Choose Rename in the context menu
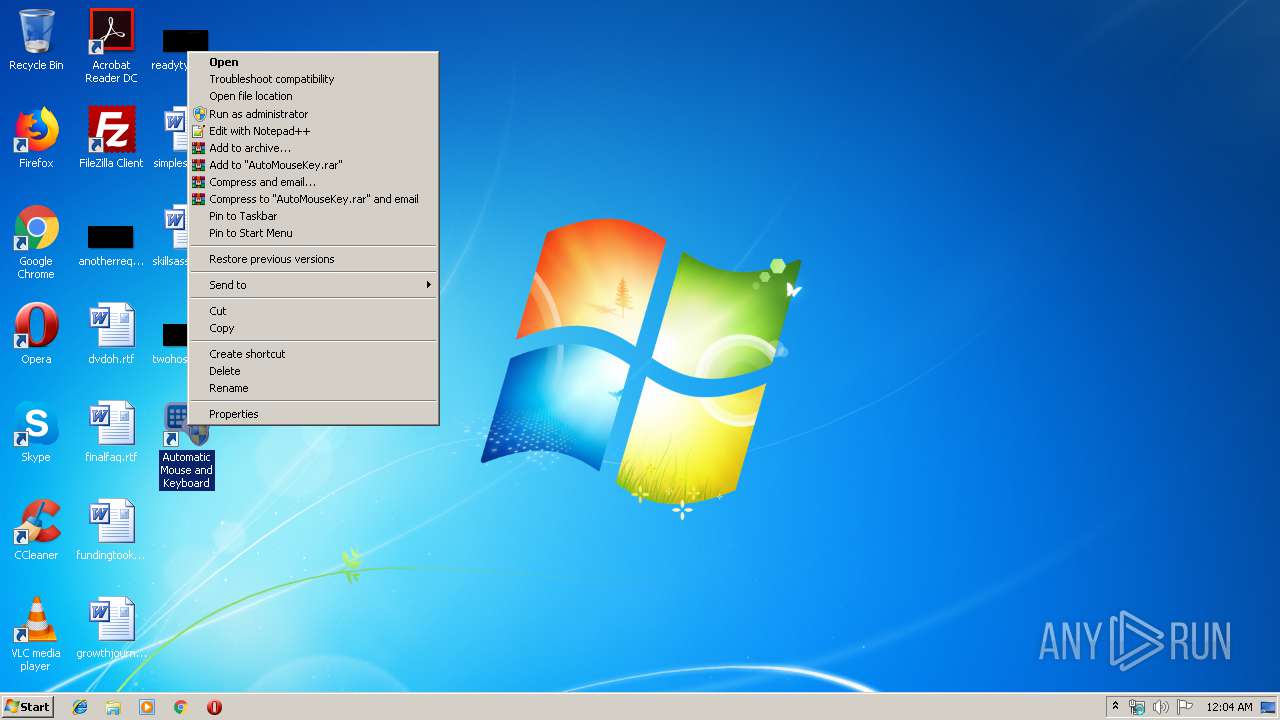Viewport: 1280px width, 720px height. click(314, 388)
